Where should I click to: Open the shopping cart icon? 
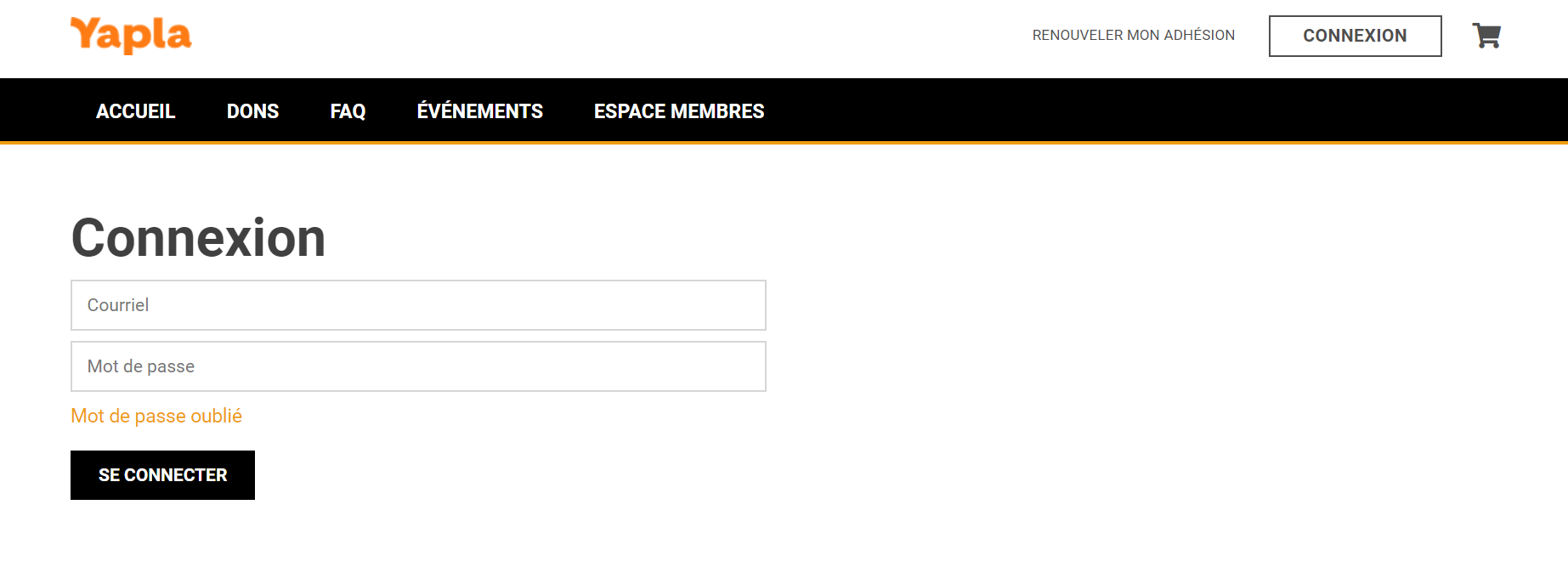[x=1486, y=36]
